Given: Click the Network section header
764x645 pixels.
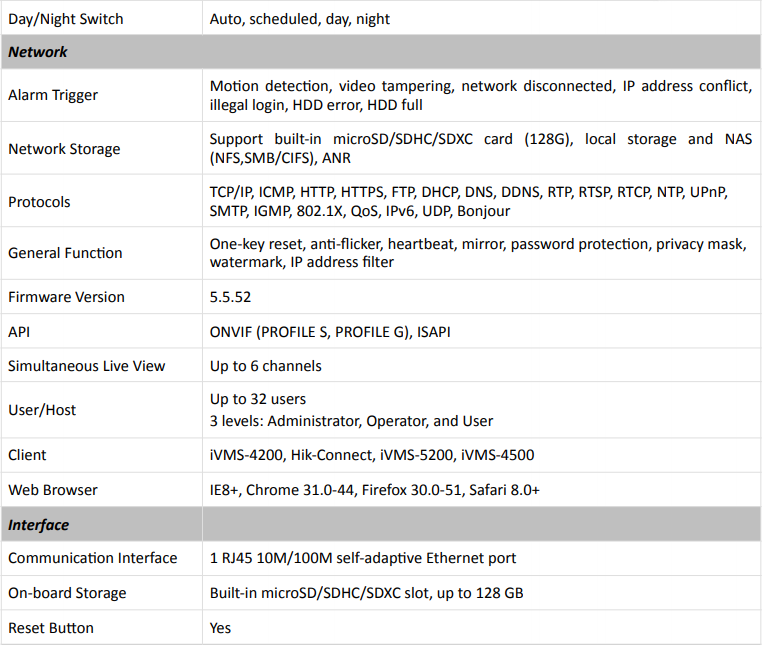Looking at the screenshot, I should pos(38,52).
